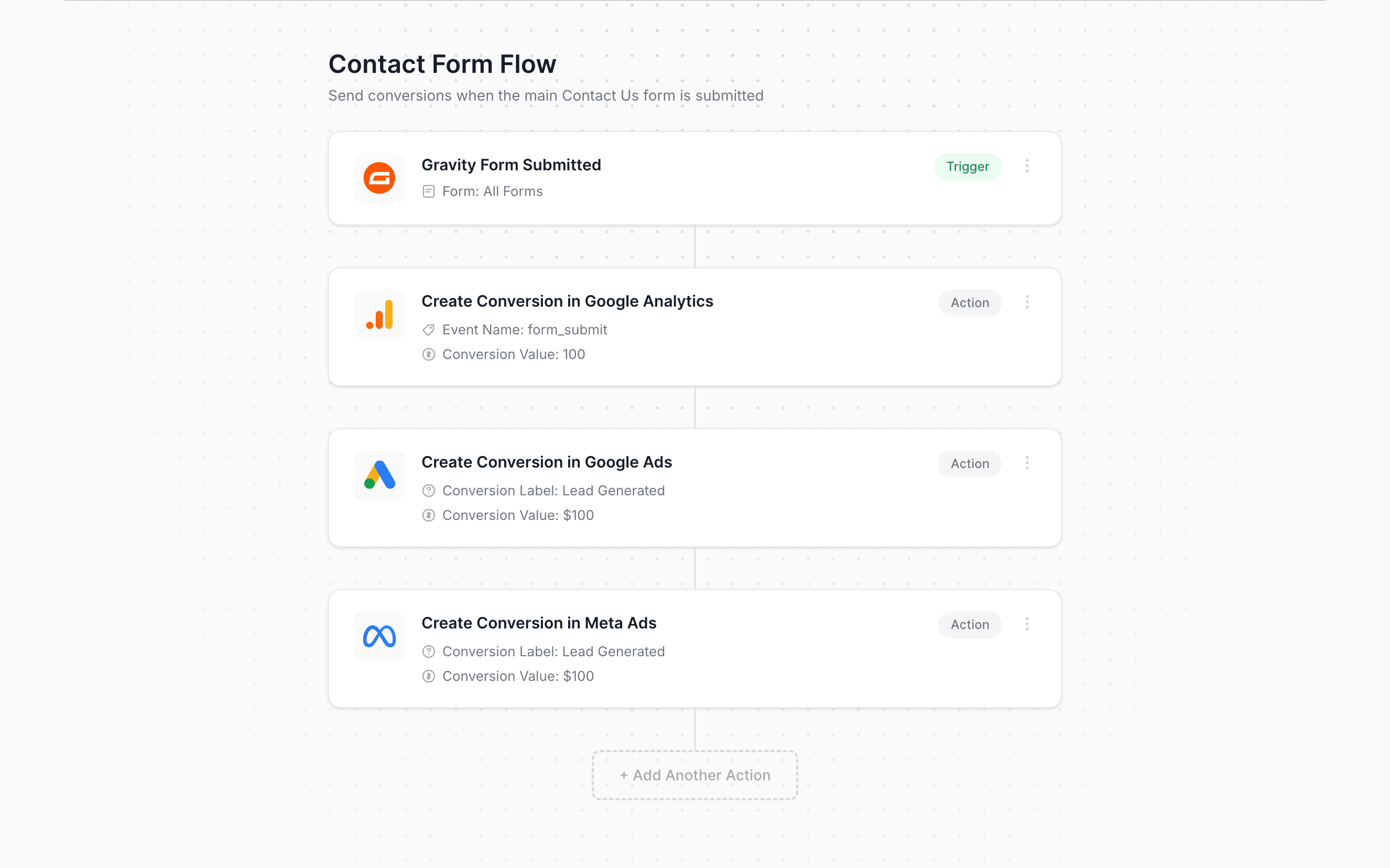Image resolution: width=1390 pixels, height=868 pixels.
Task: Open the options menu on Google Analytics action
Action: click(1027, 302)
